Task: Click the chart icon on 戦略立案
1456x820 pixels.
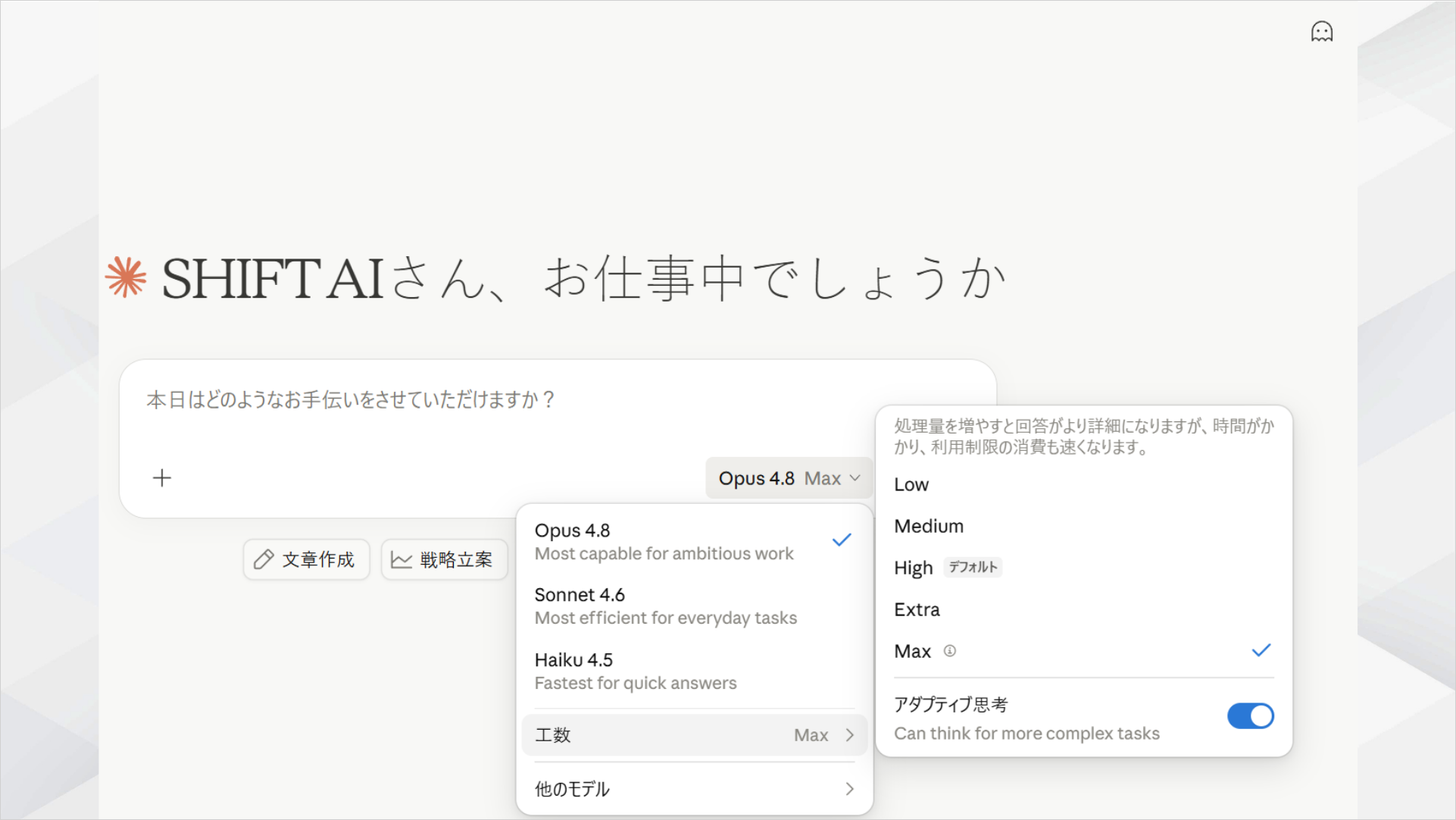Action: click(x=401, y=559)
